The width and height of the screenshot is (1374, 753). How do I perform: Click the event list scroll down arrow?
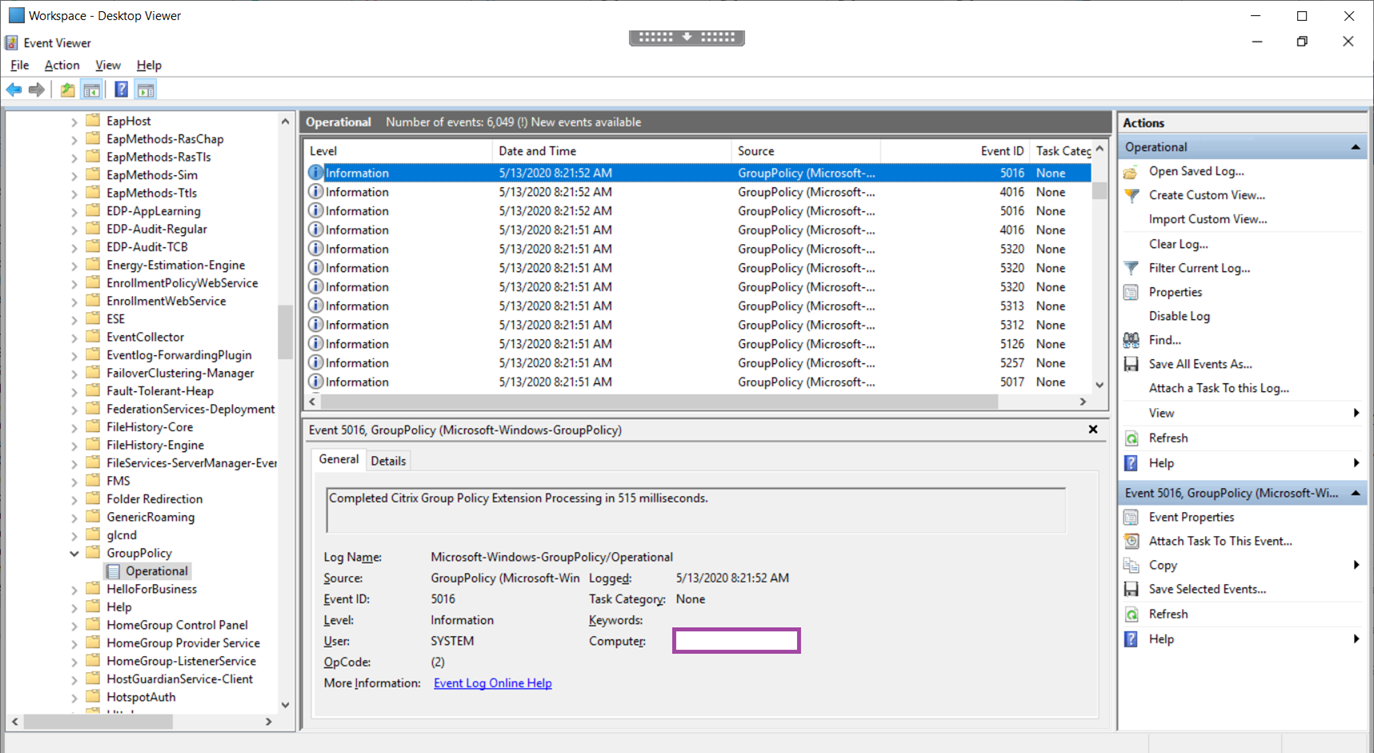[1099, 384]
